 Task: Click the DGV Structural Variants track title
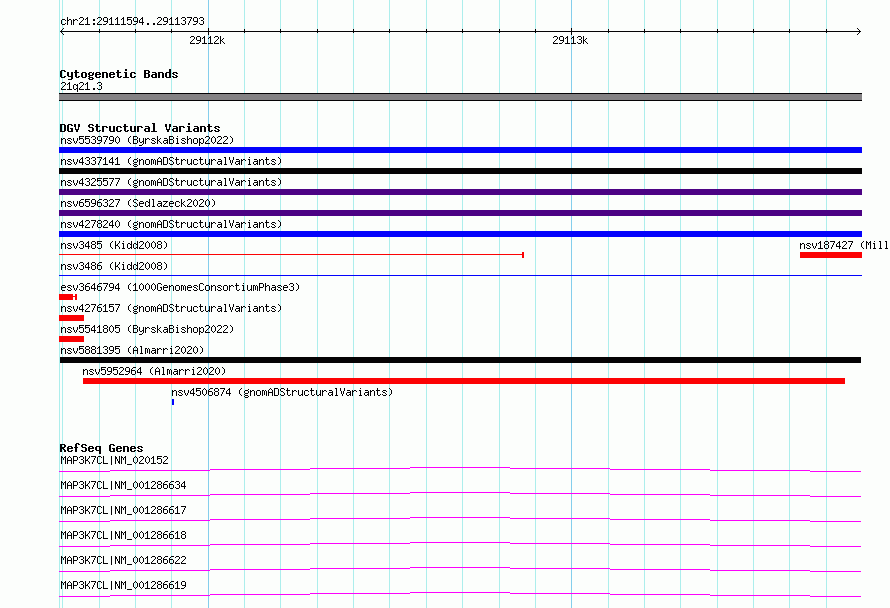pos(140,128)
